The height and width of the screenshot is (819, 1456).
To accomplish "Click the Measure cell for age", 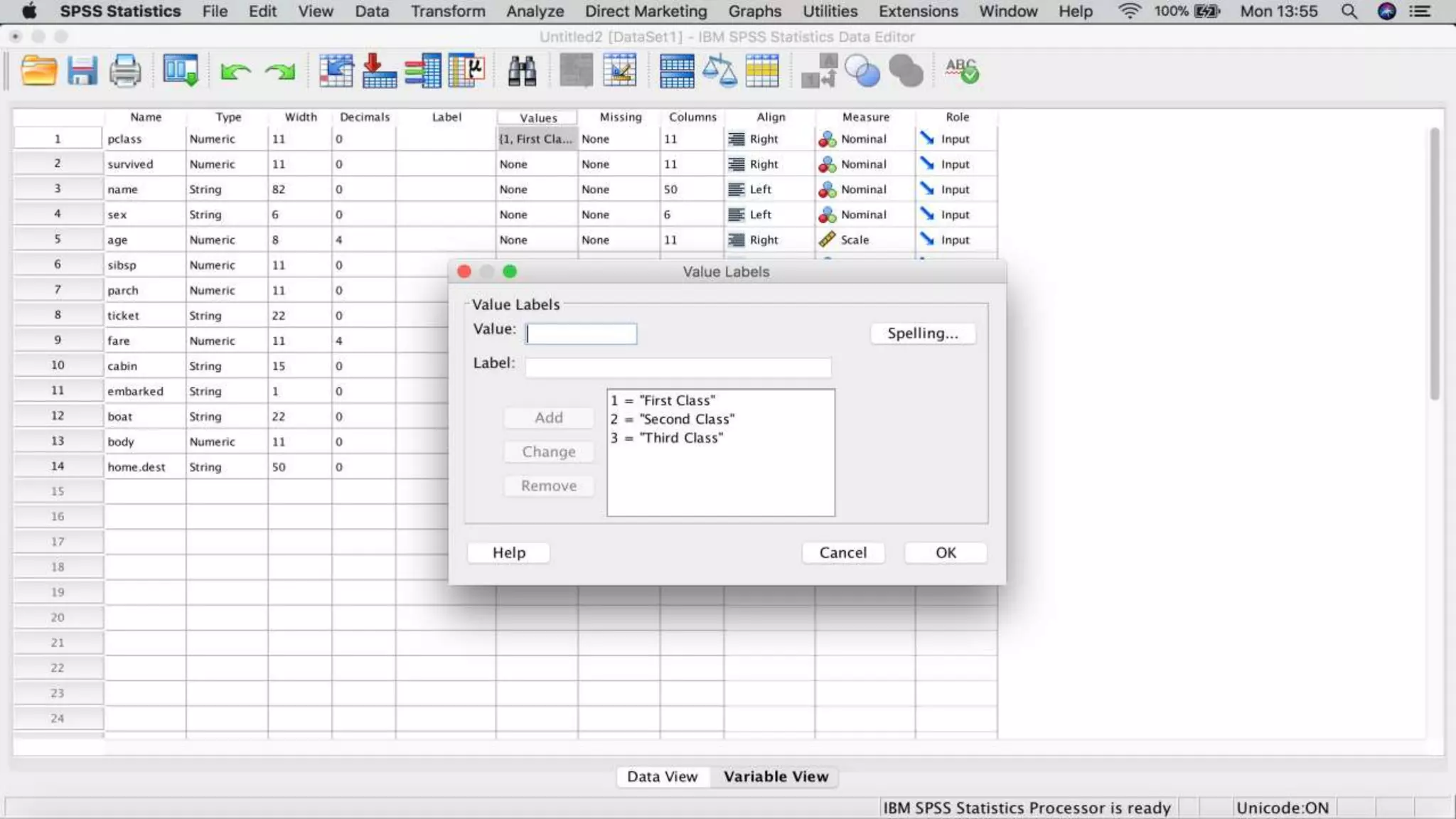I will 864,240.
